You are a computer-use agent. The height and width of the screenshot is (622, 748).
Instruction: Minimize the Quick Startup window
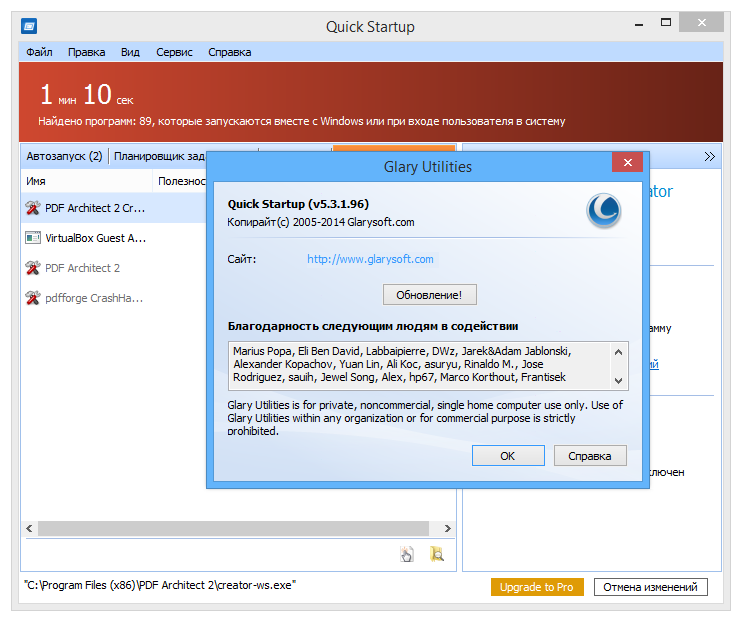638,23
